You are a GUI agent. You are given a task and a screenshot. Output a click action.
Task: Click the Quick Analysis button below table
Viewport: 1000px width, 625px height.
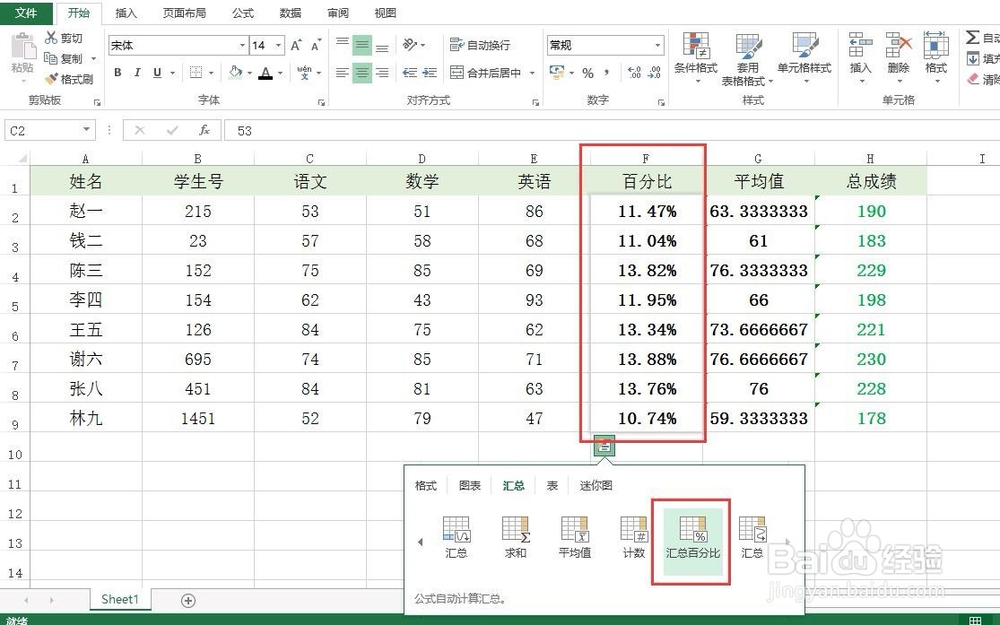(605, 446)
